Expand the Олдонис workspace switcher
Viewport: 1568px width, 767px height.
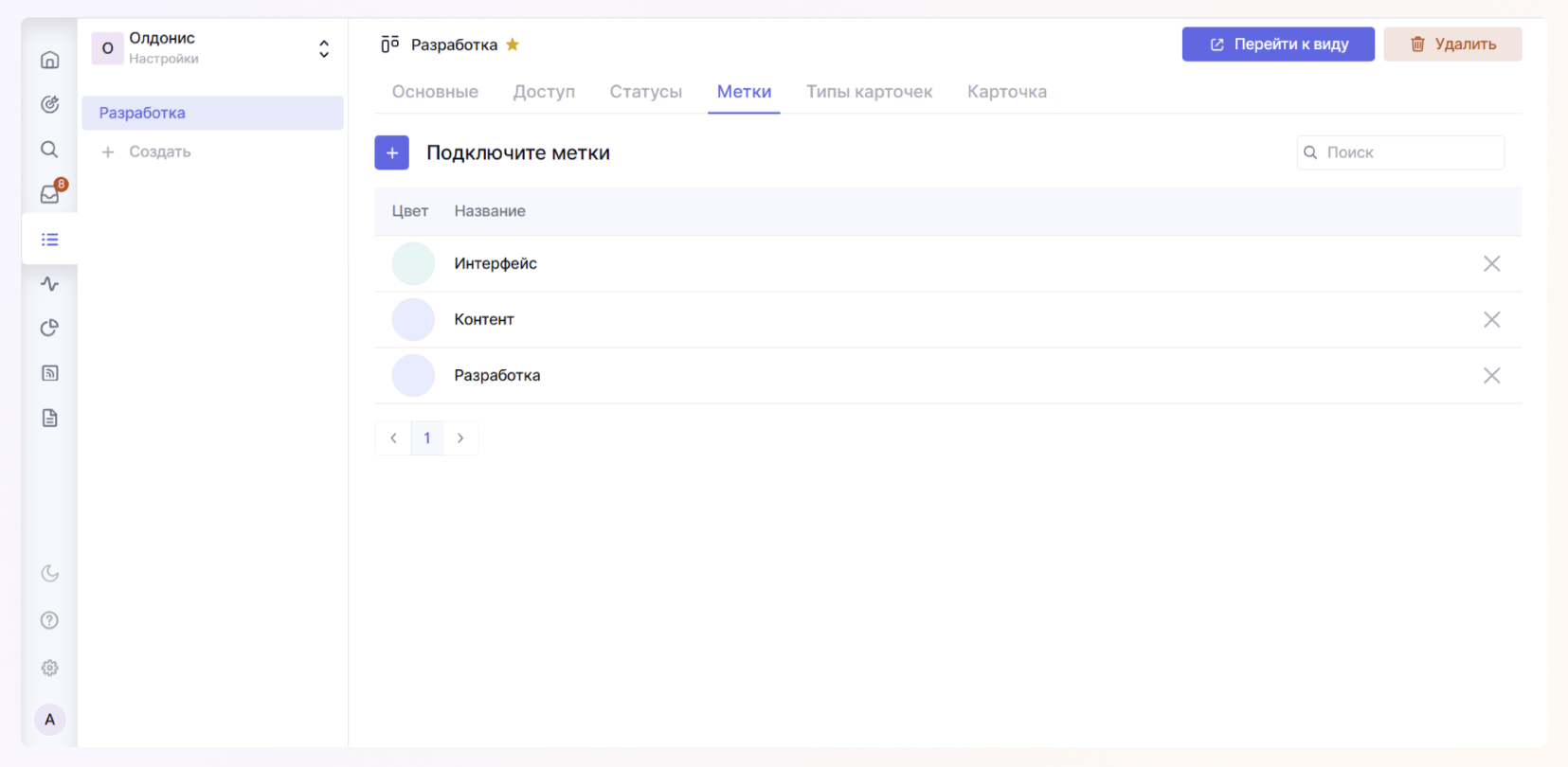(x=324, y=48)
